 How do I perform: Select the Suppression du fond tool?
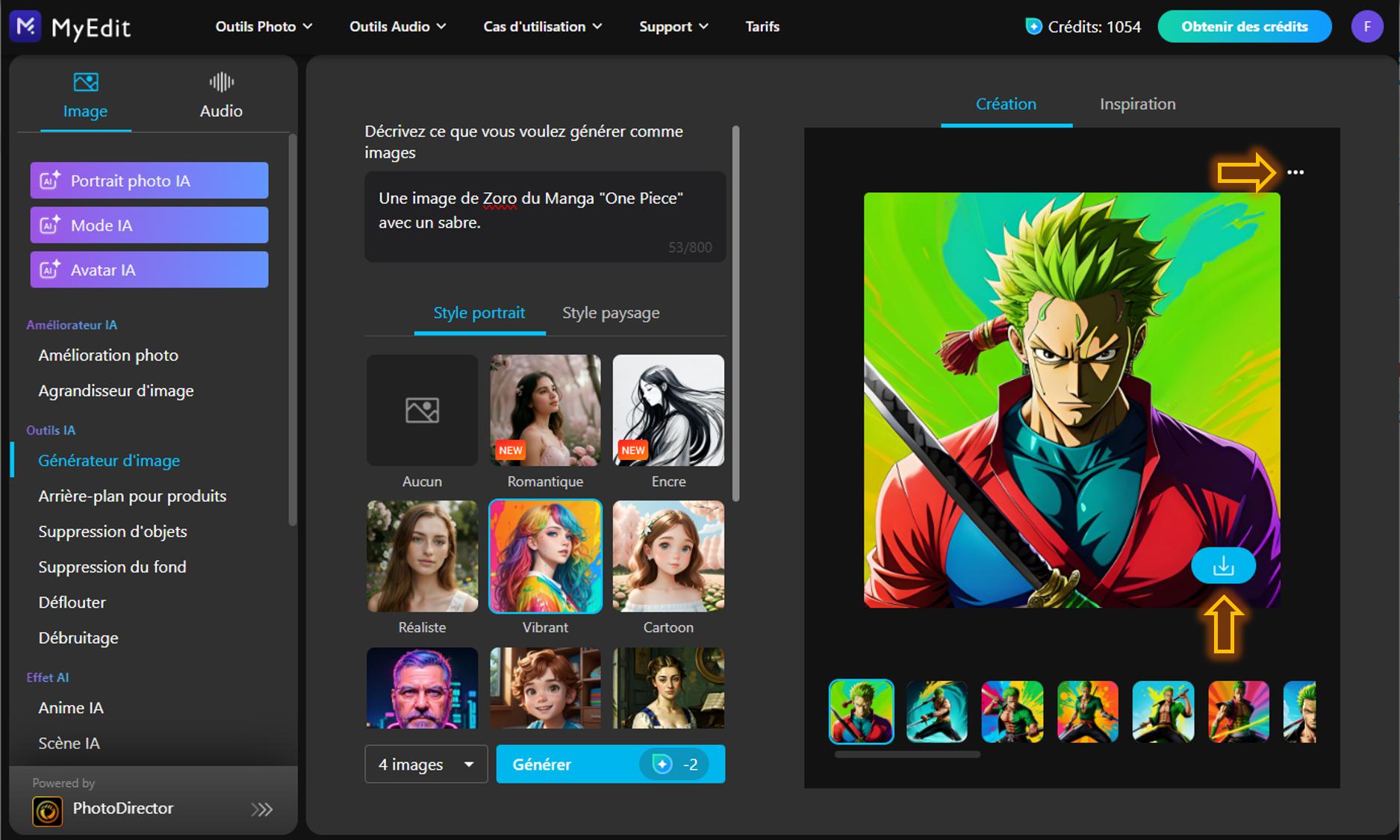pos(112,567)
